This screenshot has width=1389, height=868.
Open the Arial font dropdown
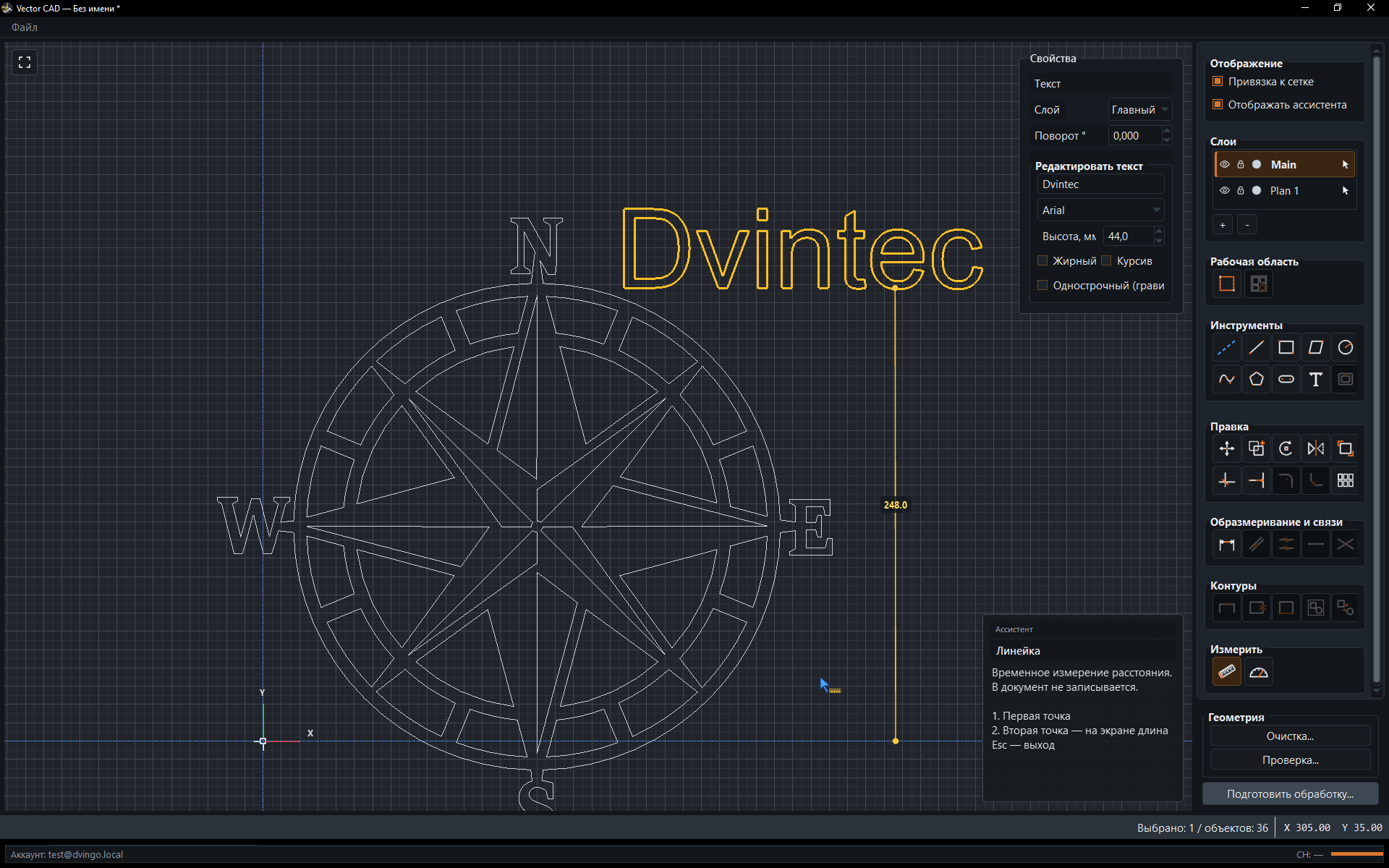click(1100, 210)
